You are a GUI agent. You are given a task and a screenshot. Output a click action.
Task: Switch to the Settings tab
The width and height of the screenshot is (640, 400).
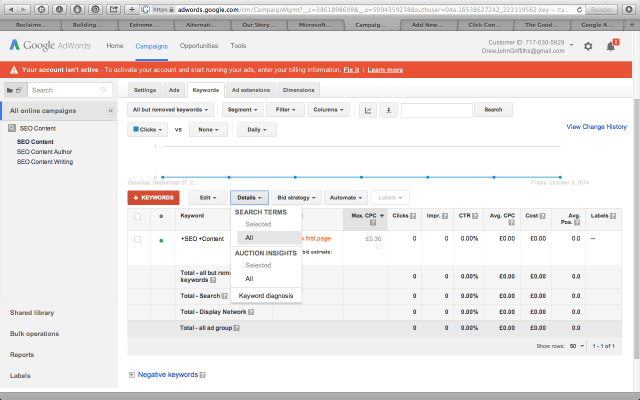145,90
